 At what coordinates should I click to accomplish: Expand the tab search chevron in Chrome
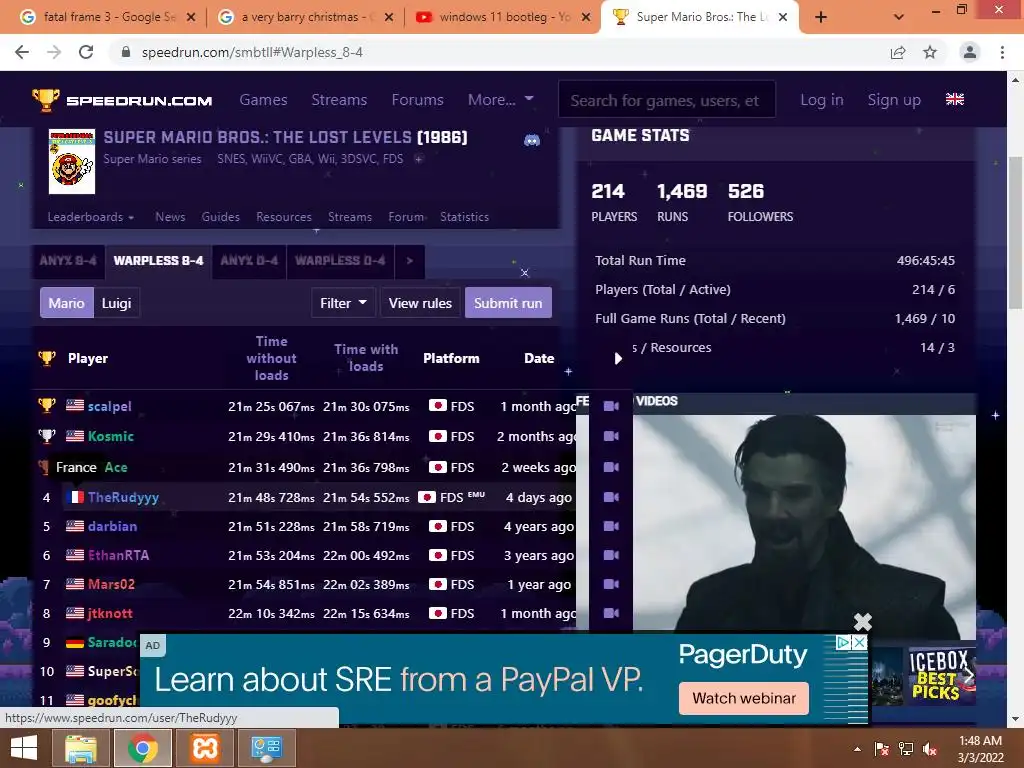pyautogui.click(x=899, y=17)
